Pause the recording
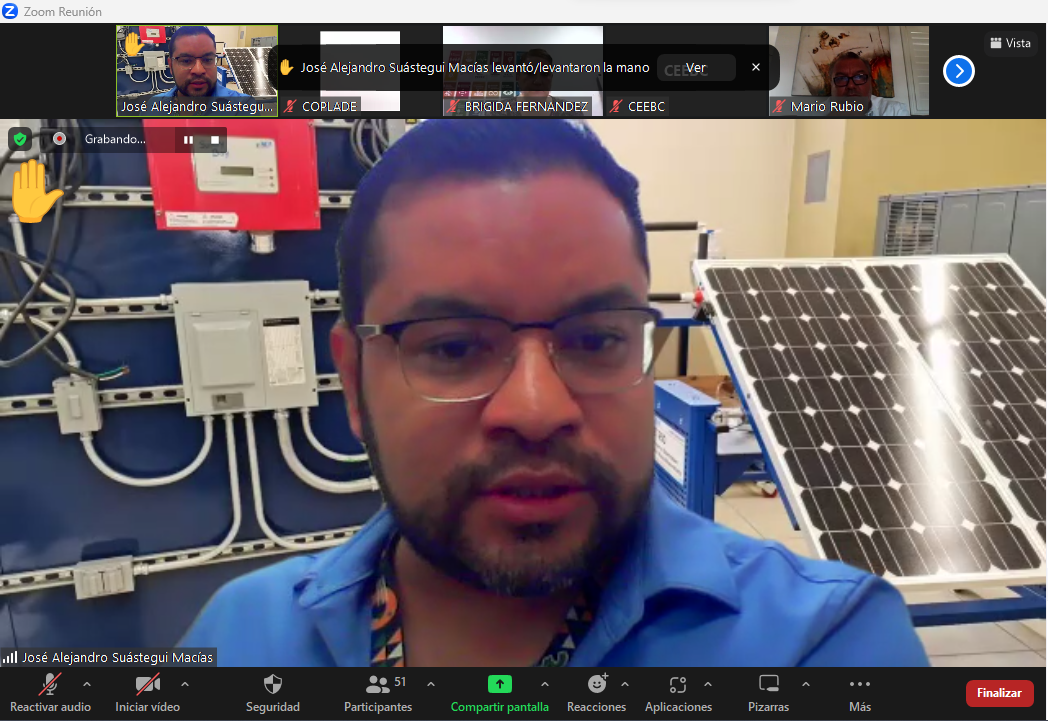The image size is (1048, 721). pos(188,140)
